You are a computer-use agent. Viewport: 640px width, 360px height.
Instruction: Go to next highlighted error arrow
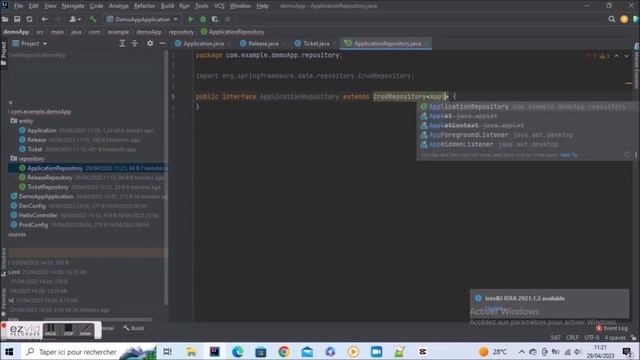click(x=626, y=56)
